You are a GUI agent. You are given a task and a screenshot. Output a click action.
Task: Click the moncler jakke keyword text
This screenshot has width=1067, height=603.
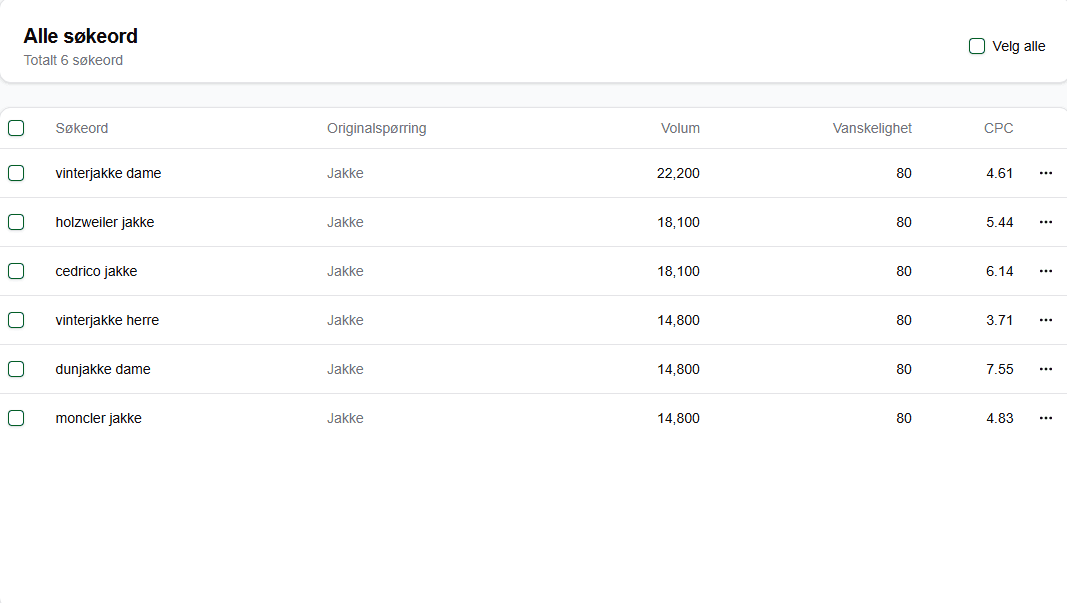coord(98,418)
